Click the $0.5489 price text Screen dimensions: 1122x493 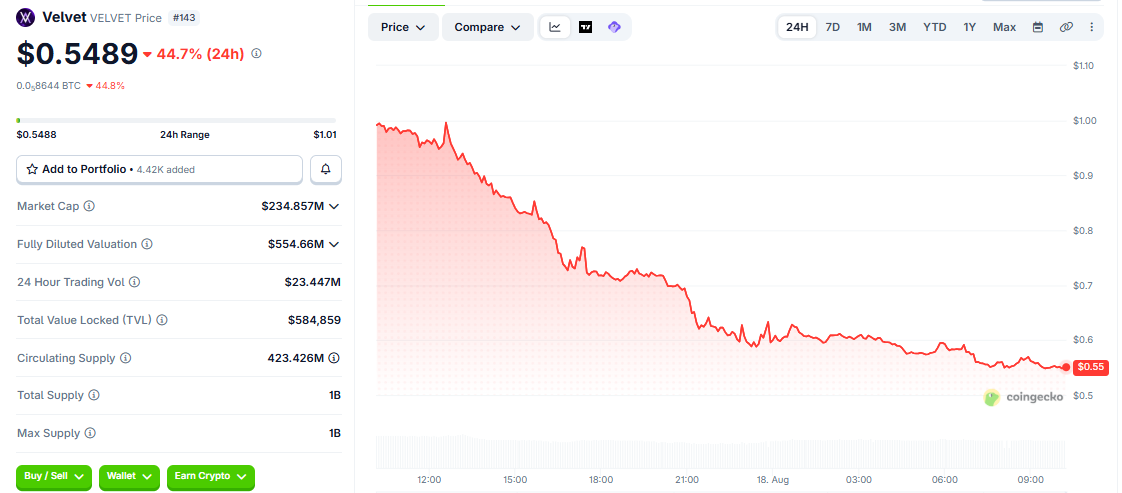(77, 54)
